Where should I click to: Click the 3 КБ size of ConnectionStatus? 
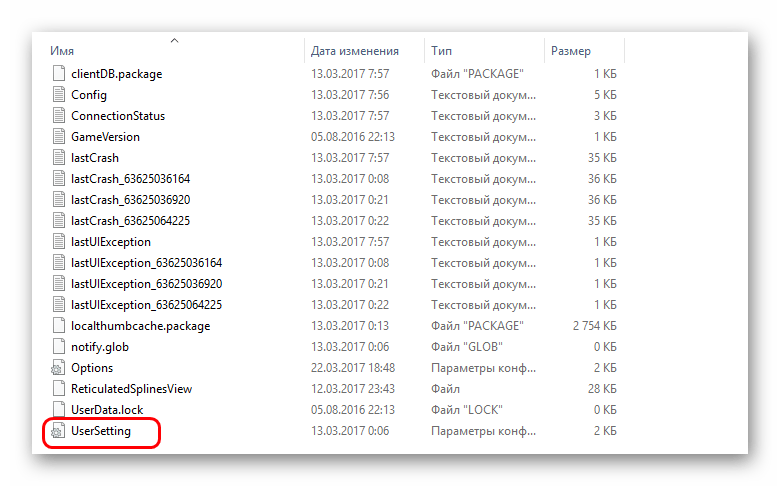605,115
